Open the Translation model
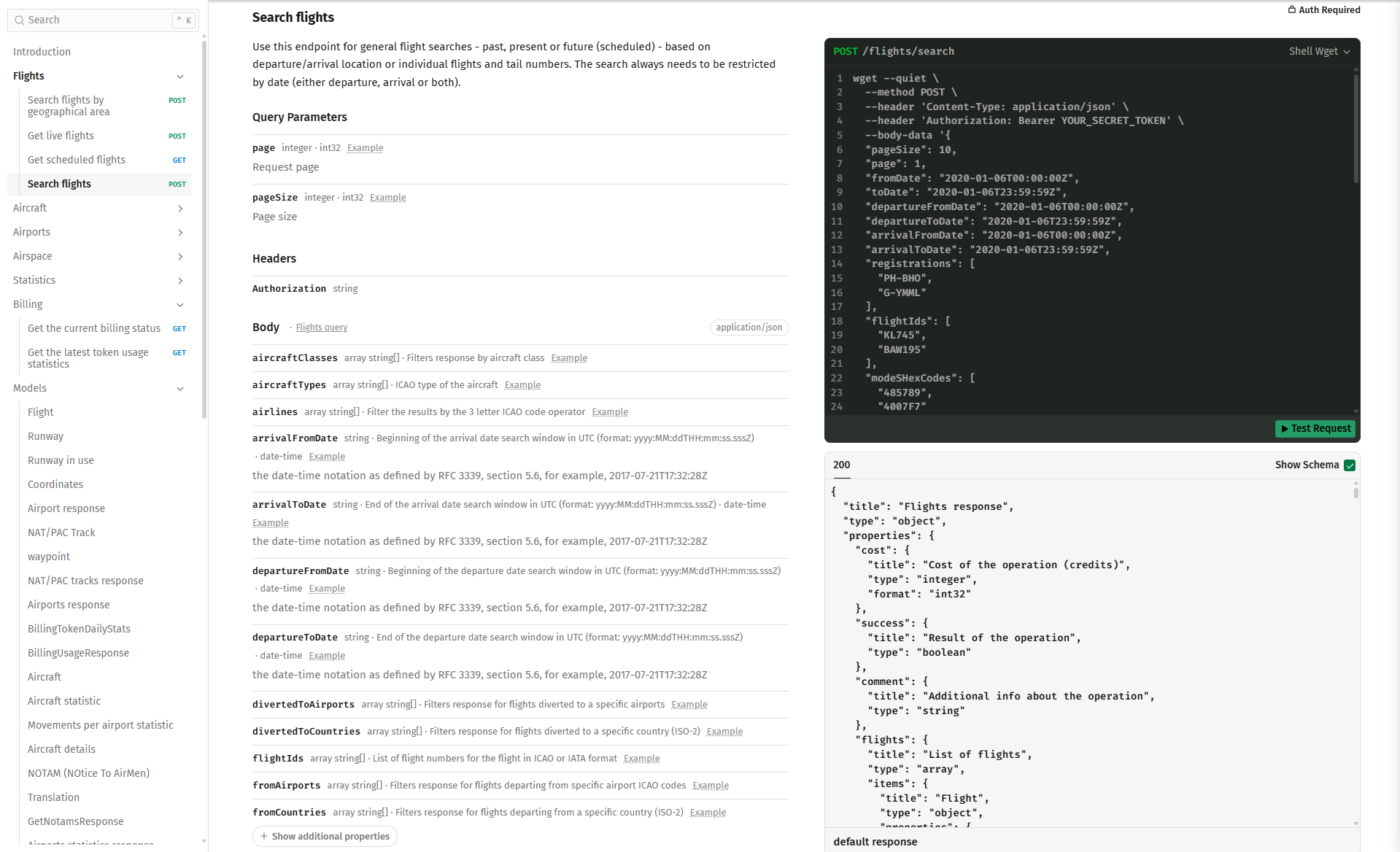1400x852 pixels. 53,797
